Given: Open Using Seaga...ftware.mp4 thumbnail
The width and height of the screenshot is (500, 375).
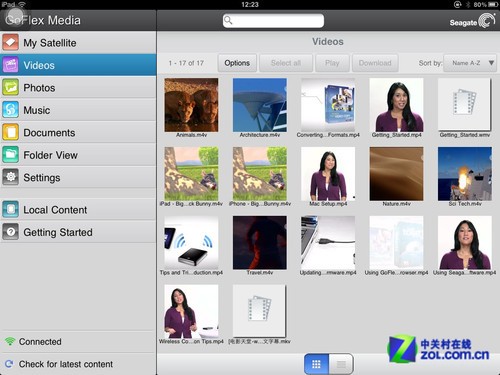Looking at the screenshot, I should click(465, 243).
